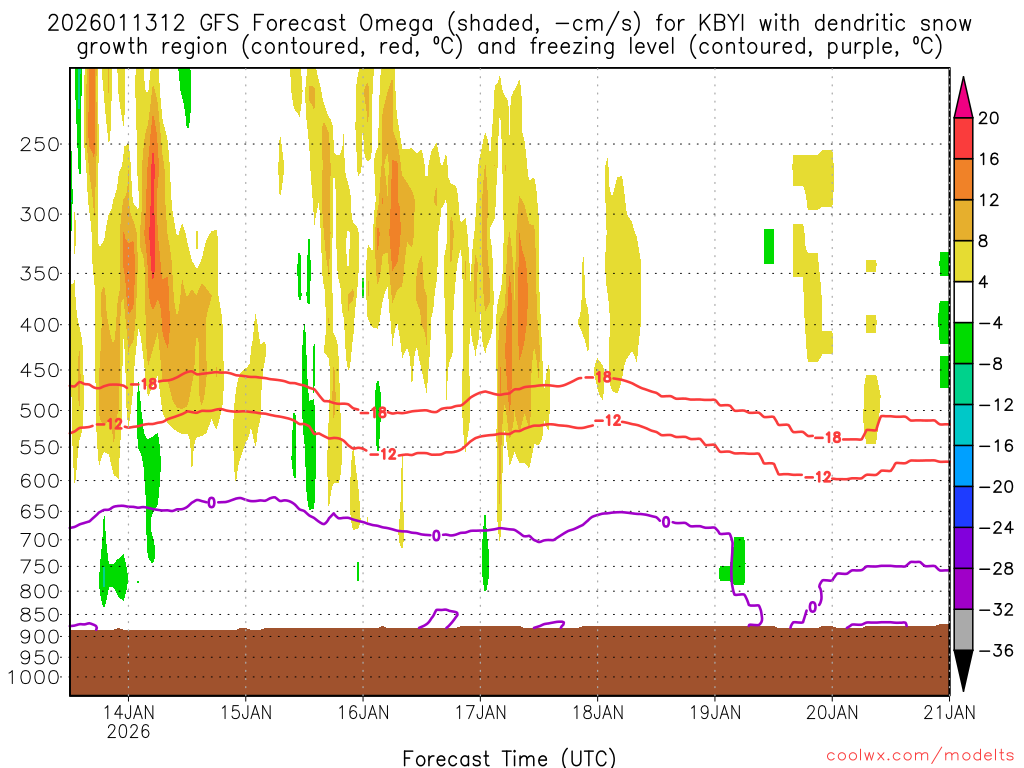Select the light blue colorbar swatch between -20 and -16
This screenshot has height=768, width=1024.
coord(963,466)
